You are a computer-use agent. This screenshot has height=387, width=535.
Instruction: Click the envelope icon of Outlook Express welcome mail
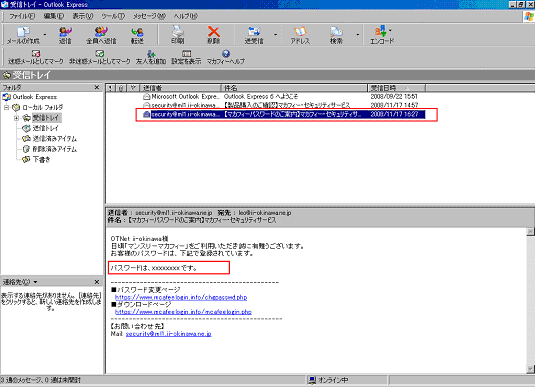tap(146, 97)
